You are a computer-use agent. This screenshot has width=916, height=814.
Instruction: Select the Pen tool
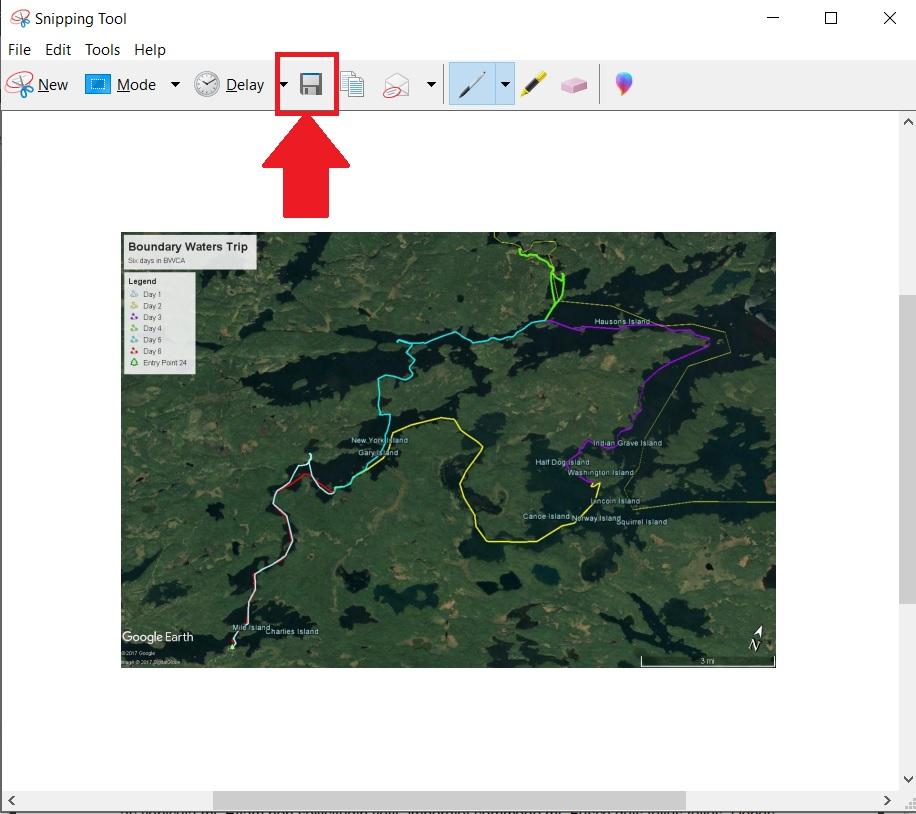pyautogui.click(x=472, y=84)
